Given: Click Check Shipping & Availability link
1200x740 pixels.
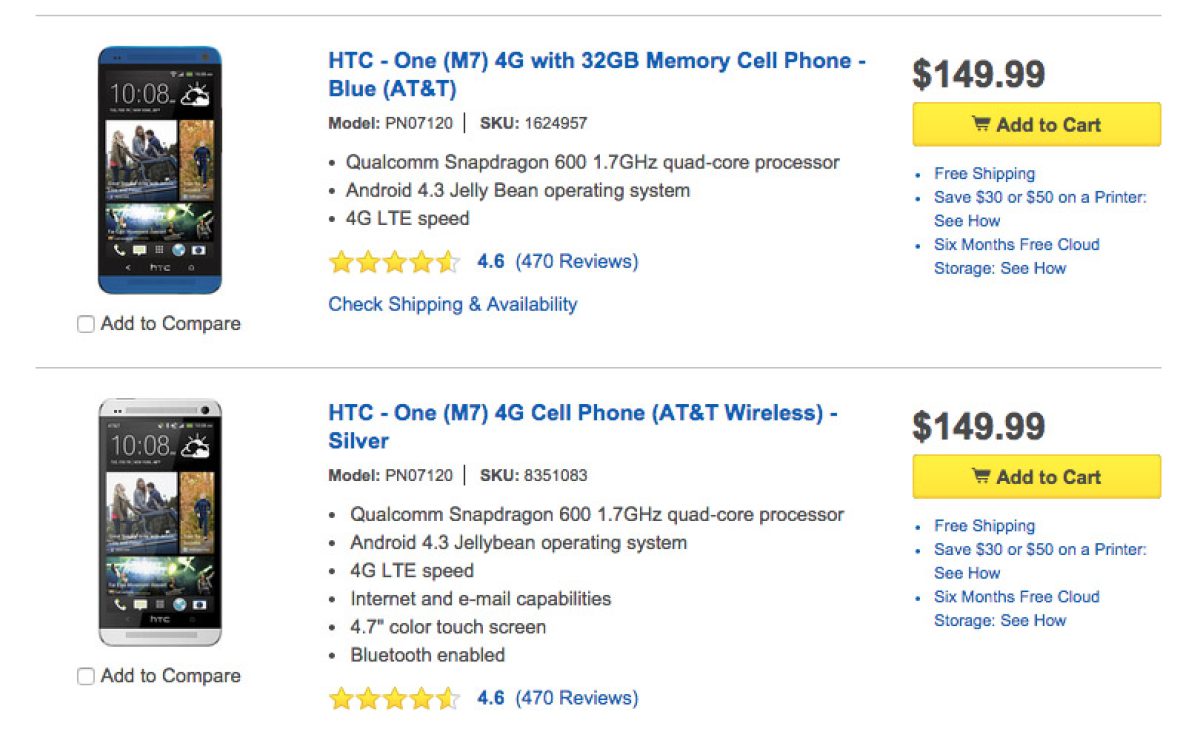Looking at the screenshot, I should [x=452, y=304].
